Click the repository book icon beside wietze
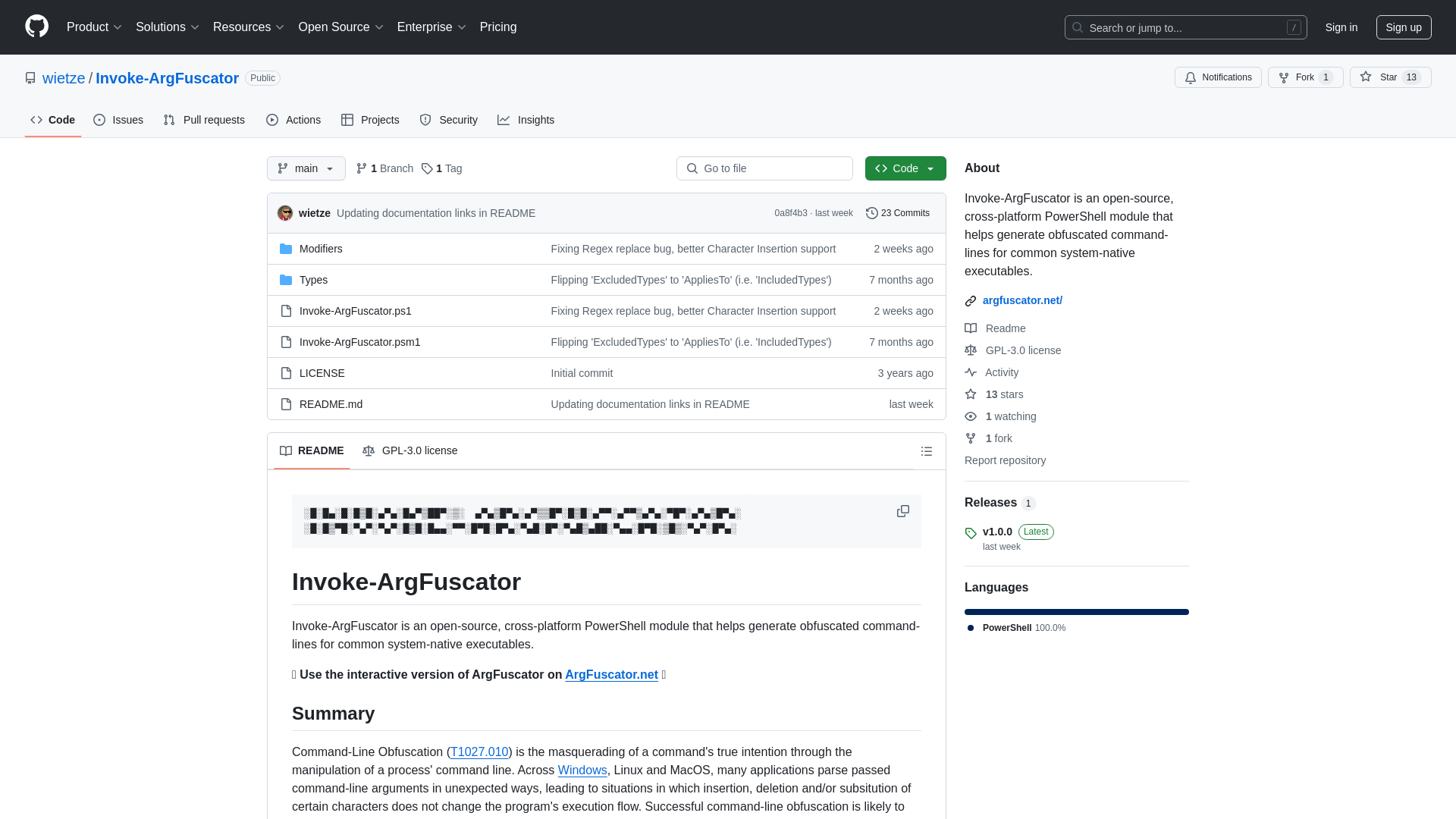The width and height of the screenshot is (1456, 819). coord(30,78)
